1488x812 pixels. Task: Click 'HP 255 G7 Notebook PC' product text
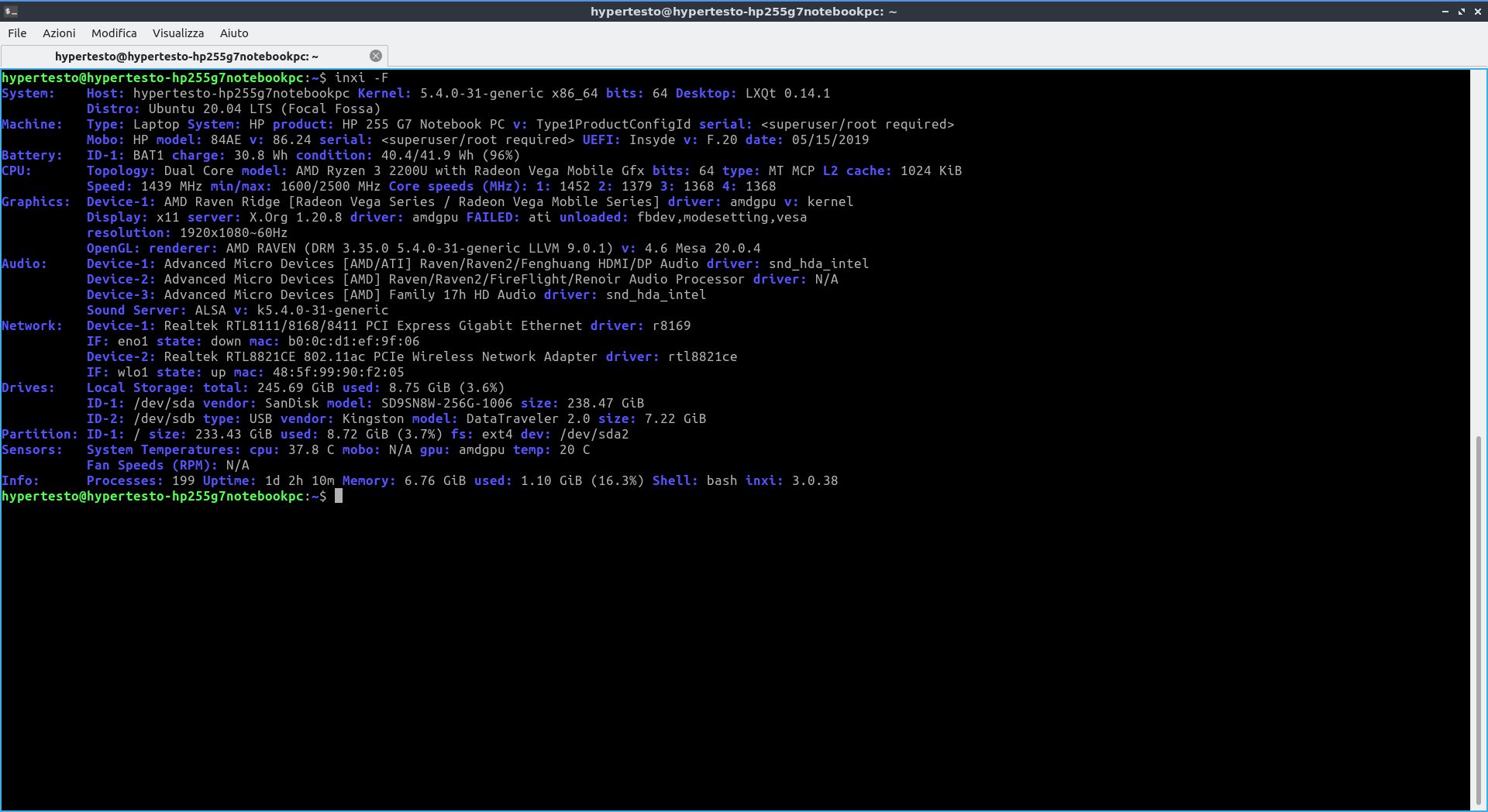[x=423, y=124]
